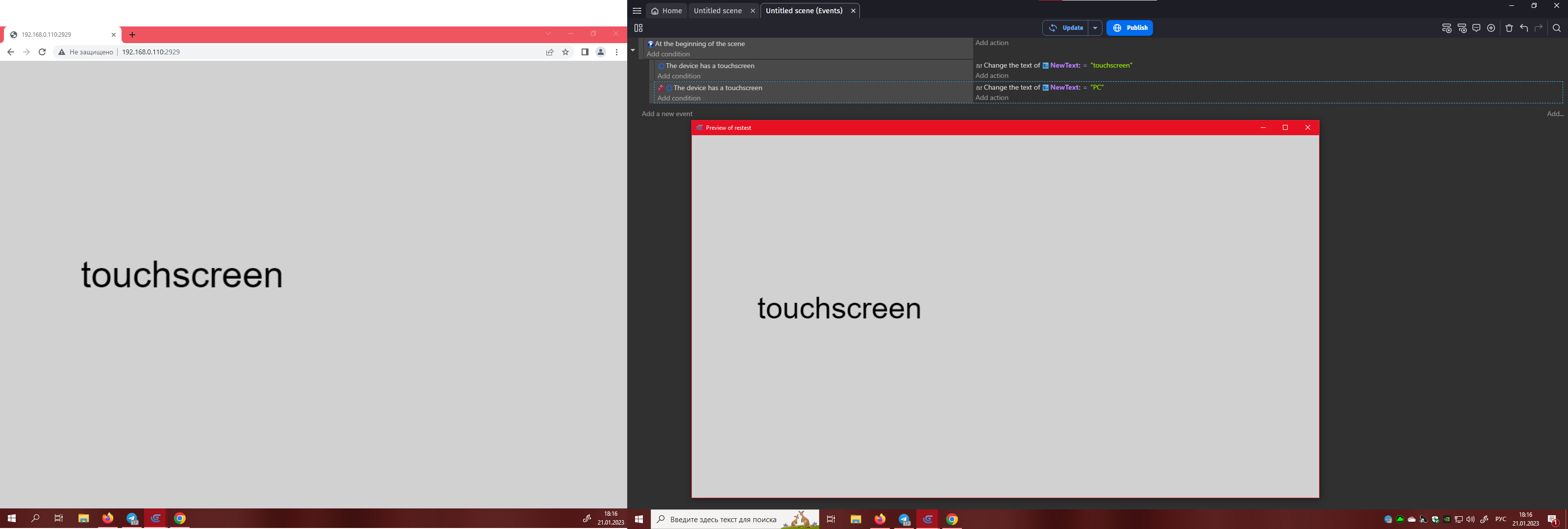This screenshot has height=529, width=1568.
Task: Add a comment using the speech bubble icon
Action: (x=1477, y=28)
